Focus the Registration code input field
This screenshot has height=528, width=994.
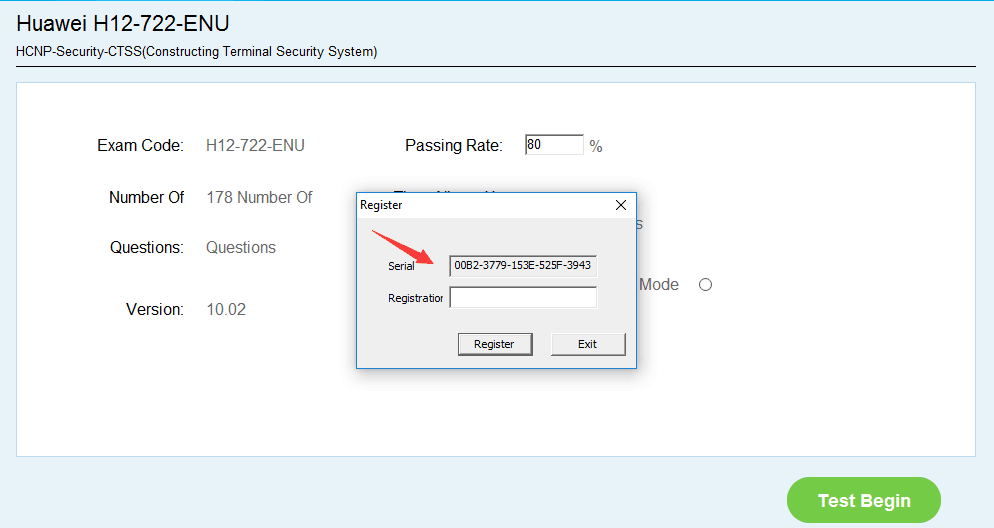tap(523, 297)
